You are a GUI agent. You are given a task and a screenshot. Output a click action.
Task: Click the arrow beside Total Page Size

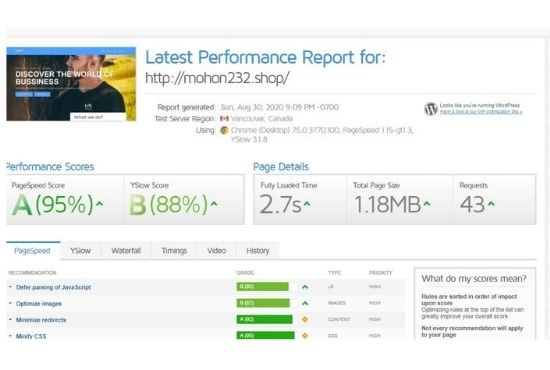[427, 203]
